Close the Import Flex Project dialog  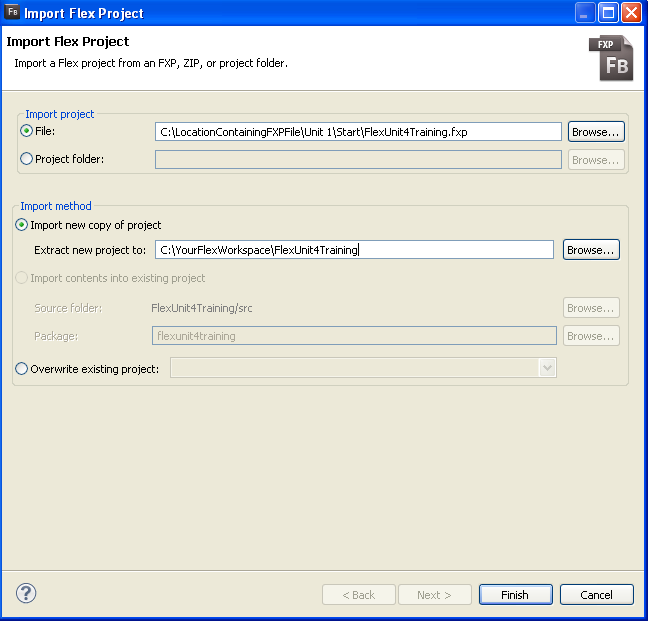(x=631, y=13)
